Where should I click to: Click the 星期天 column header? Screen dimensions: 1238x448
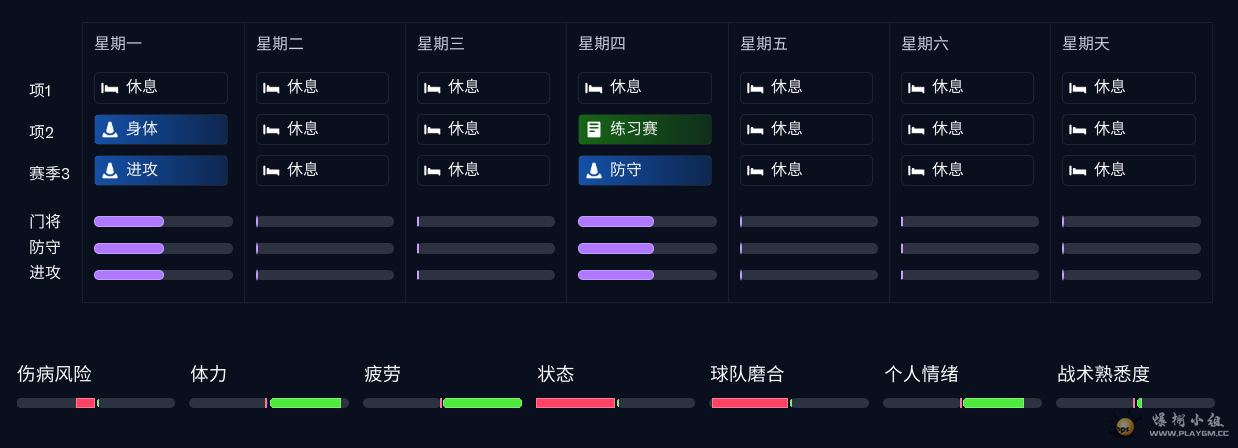point(1086,44)
